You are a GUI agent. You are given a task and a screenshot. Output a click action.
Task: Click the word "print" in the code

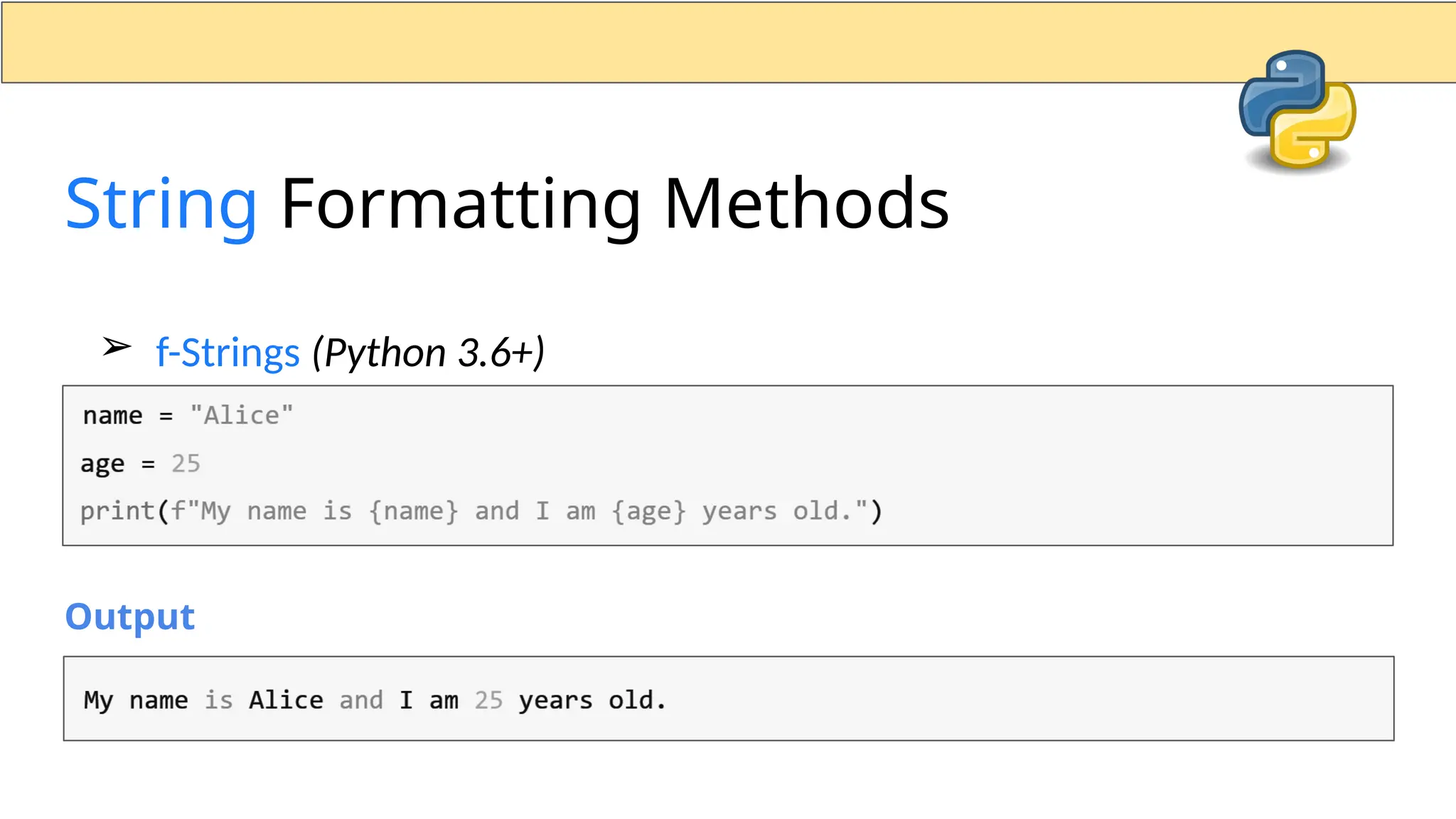(117, 511)
